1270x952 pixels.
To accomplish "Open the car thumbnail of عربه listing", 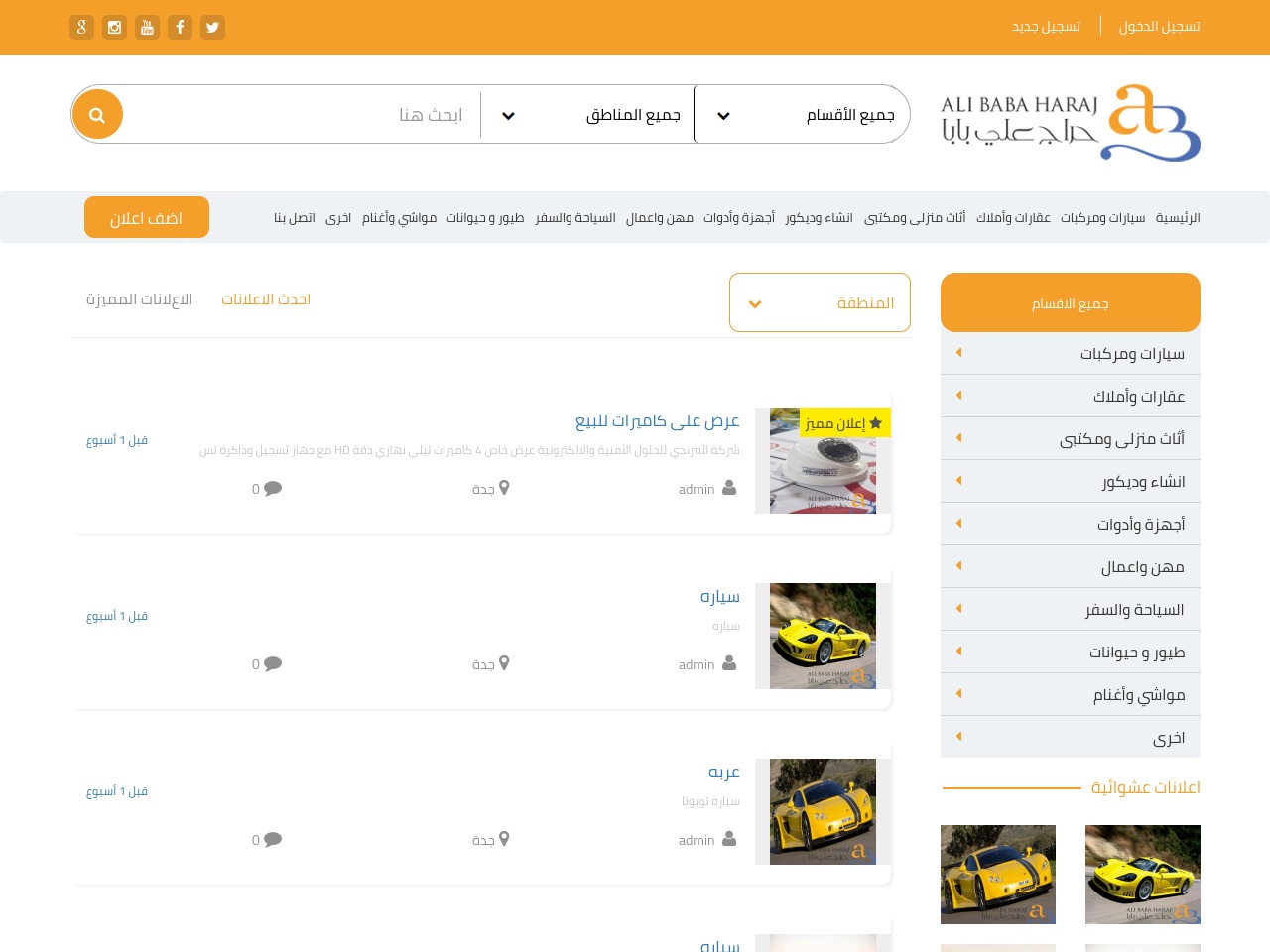I will (x=823, y=811).
